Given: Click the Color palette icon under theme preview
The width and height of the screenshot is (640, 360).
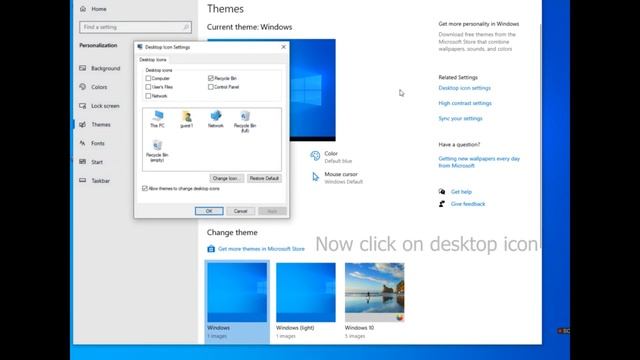Looking at the screenshot, I should 315,156.
